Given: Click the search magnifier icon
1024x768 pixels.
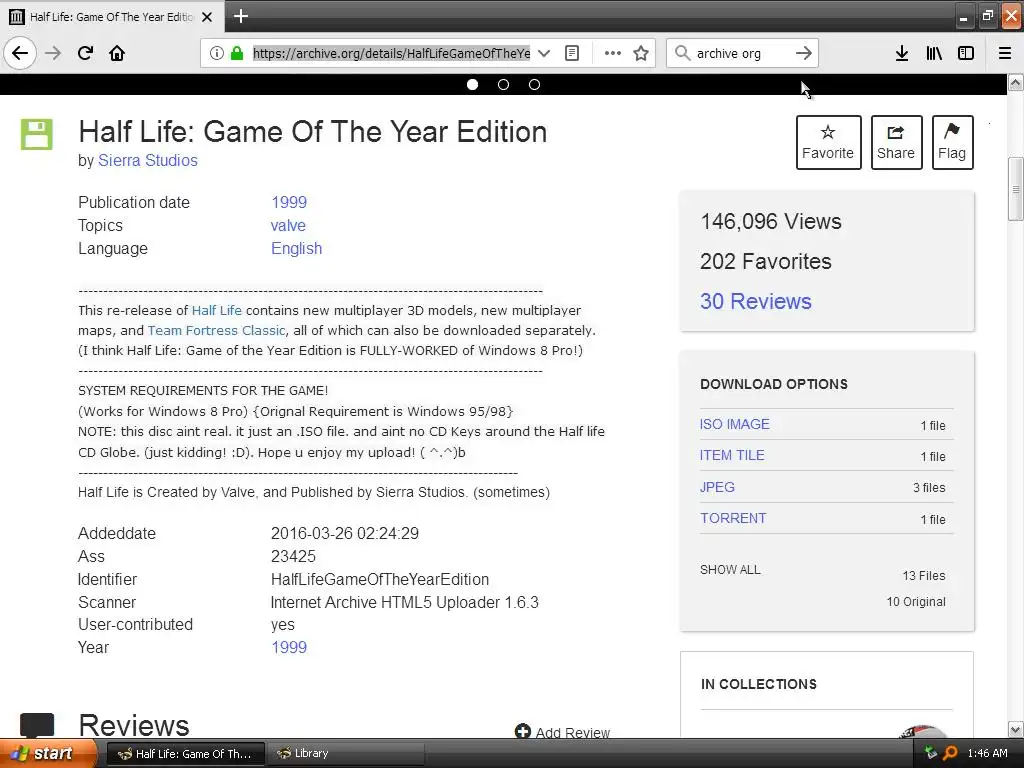Looking at the screenshot, I should [682, 53].
